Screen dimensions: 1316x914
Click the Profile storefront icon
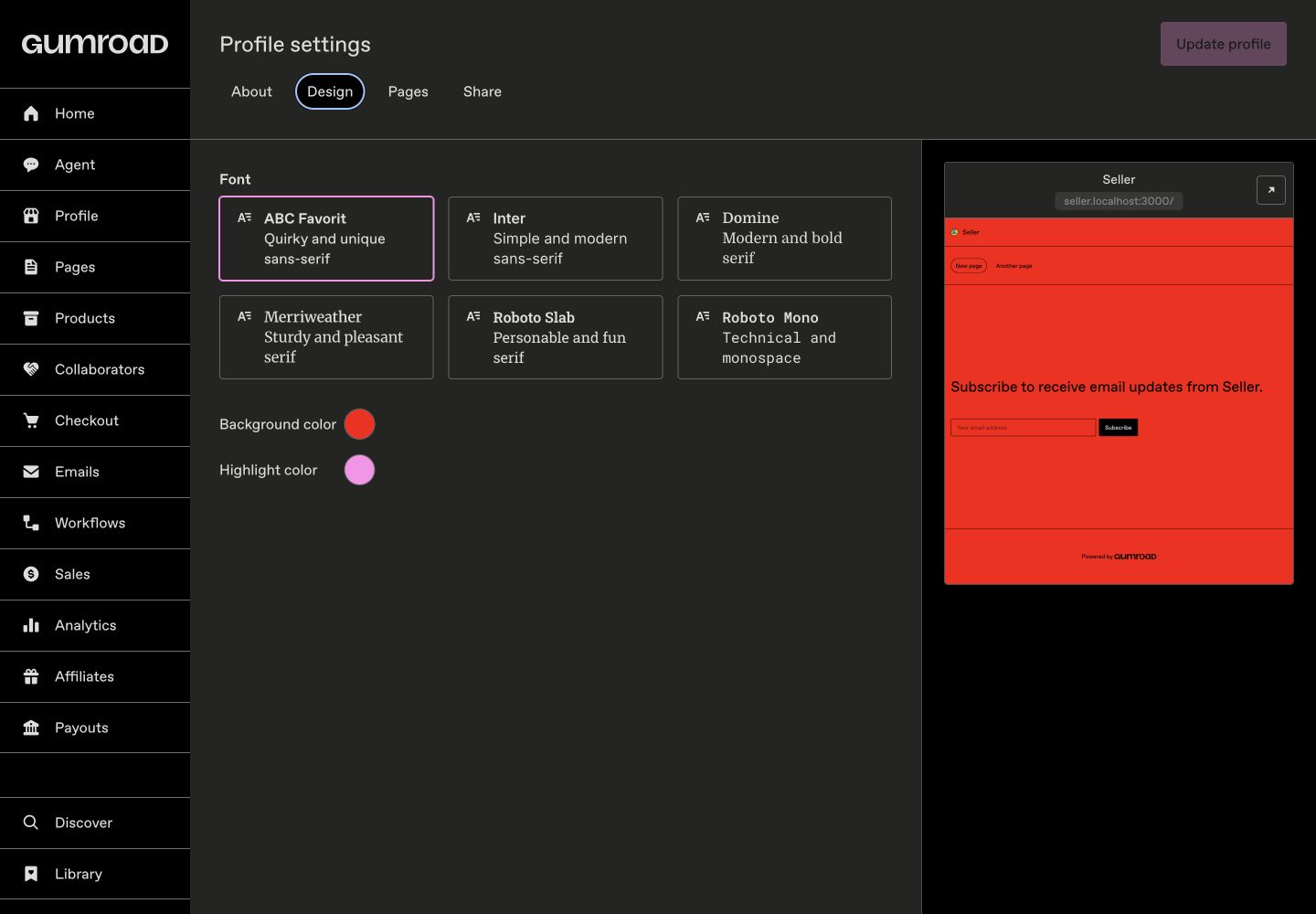(x=31, y=216)
